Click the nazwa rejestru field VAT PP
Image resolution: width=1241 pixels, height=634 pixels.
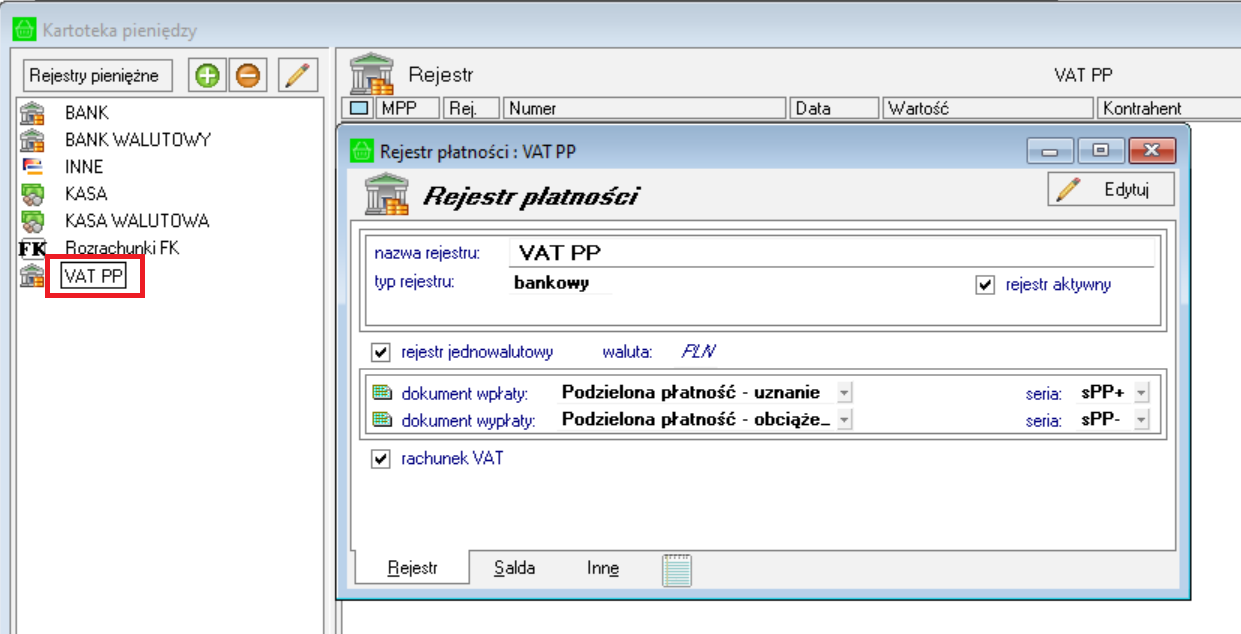pos(832,254)
